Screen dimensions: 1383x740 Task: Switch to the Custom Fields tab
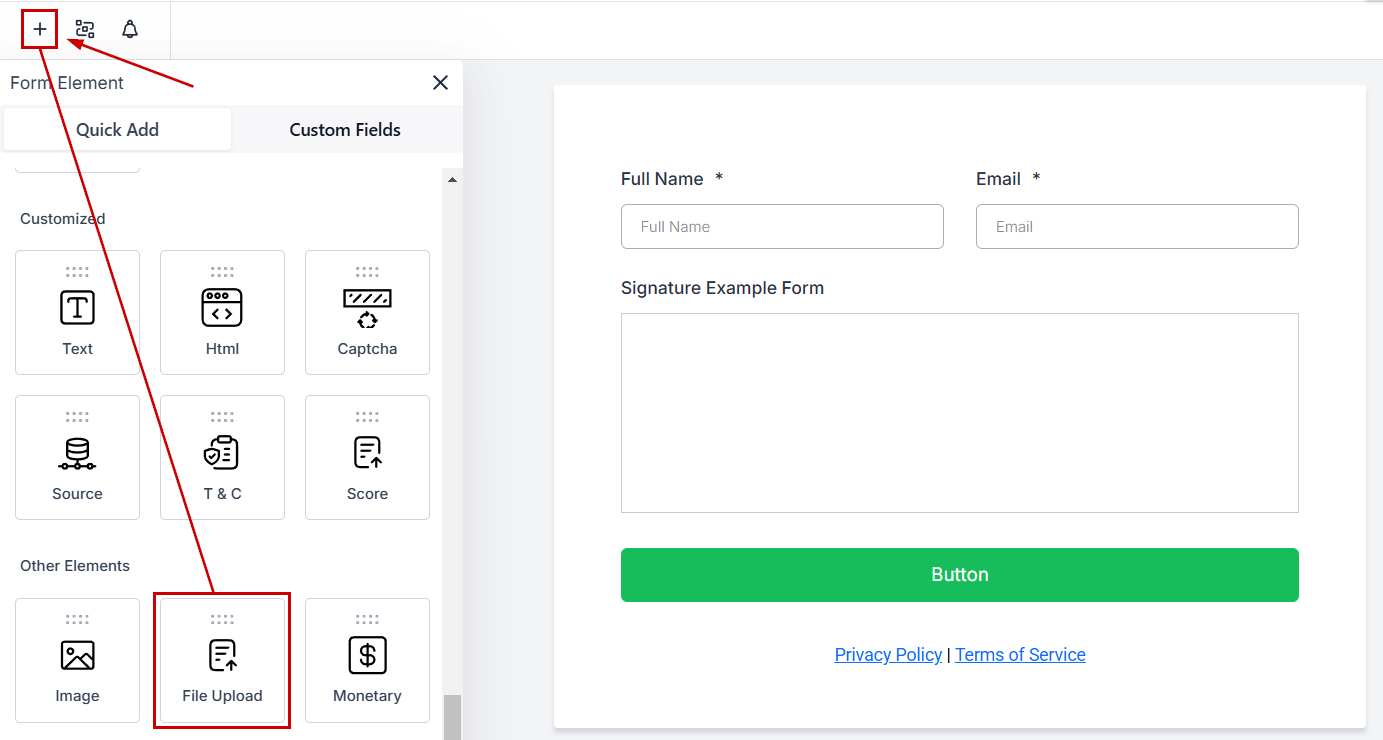pos(345,130)
